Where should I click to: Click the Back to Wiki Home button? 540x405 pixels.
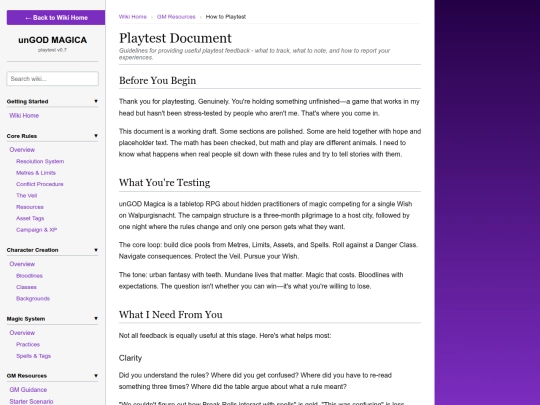pyautogui.click(x=56, y=18)
